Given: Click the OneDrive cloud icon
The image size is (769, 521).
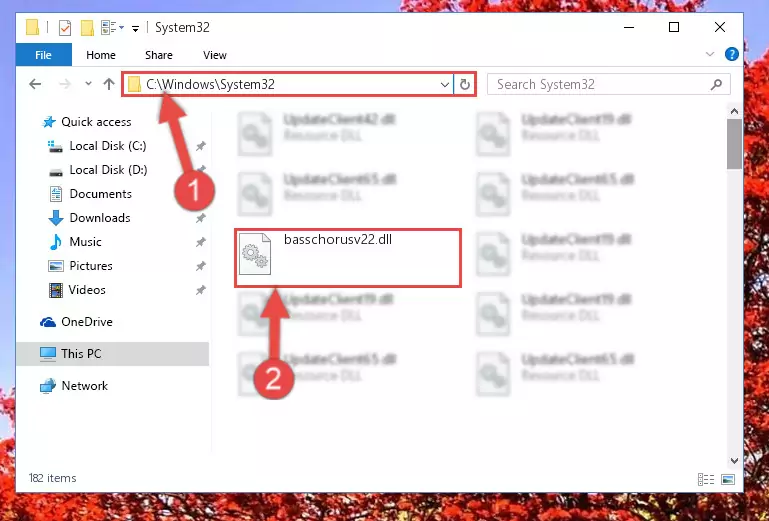Looking at the screenshot, I should coord(48,322).
